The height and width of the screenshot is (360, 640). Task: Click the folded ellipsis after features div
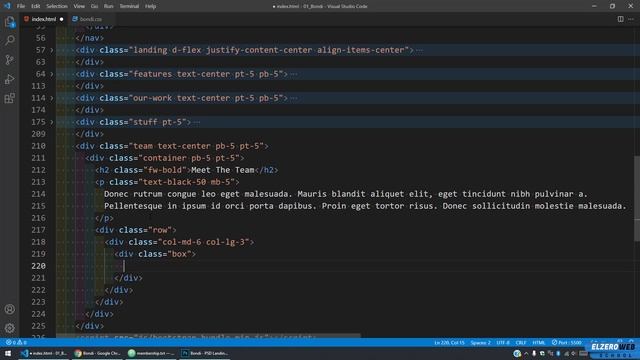point(294,74)
